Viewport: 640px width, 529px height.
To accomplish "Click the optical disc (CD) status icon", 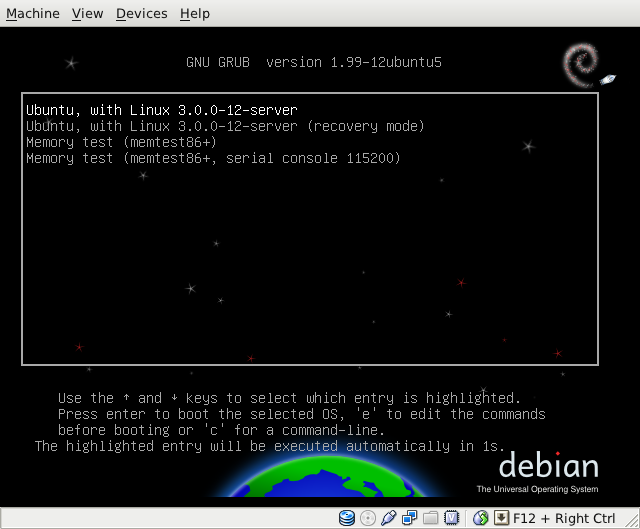I will coord(368,518).
